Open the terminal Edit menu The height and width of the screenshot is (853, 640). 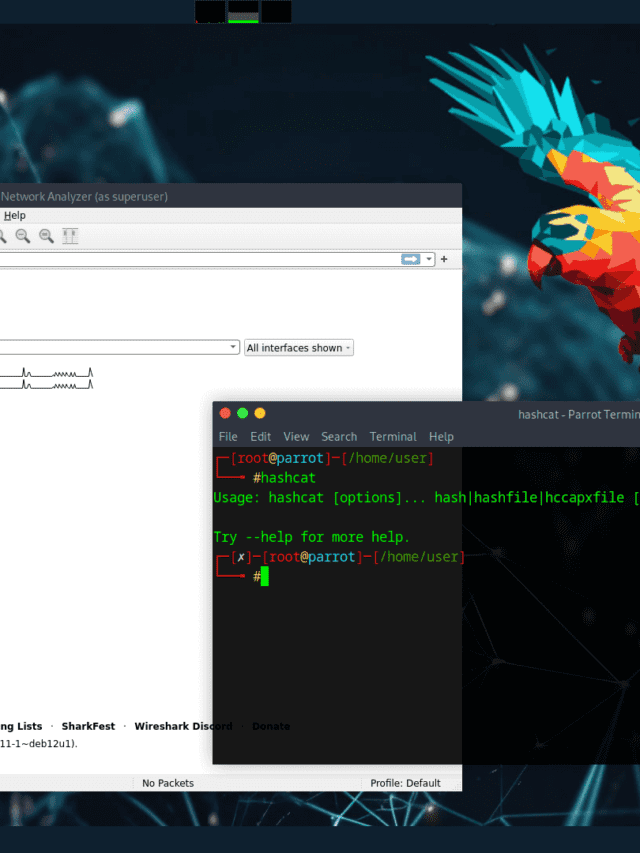(261, 437)
